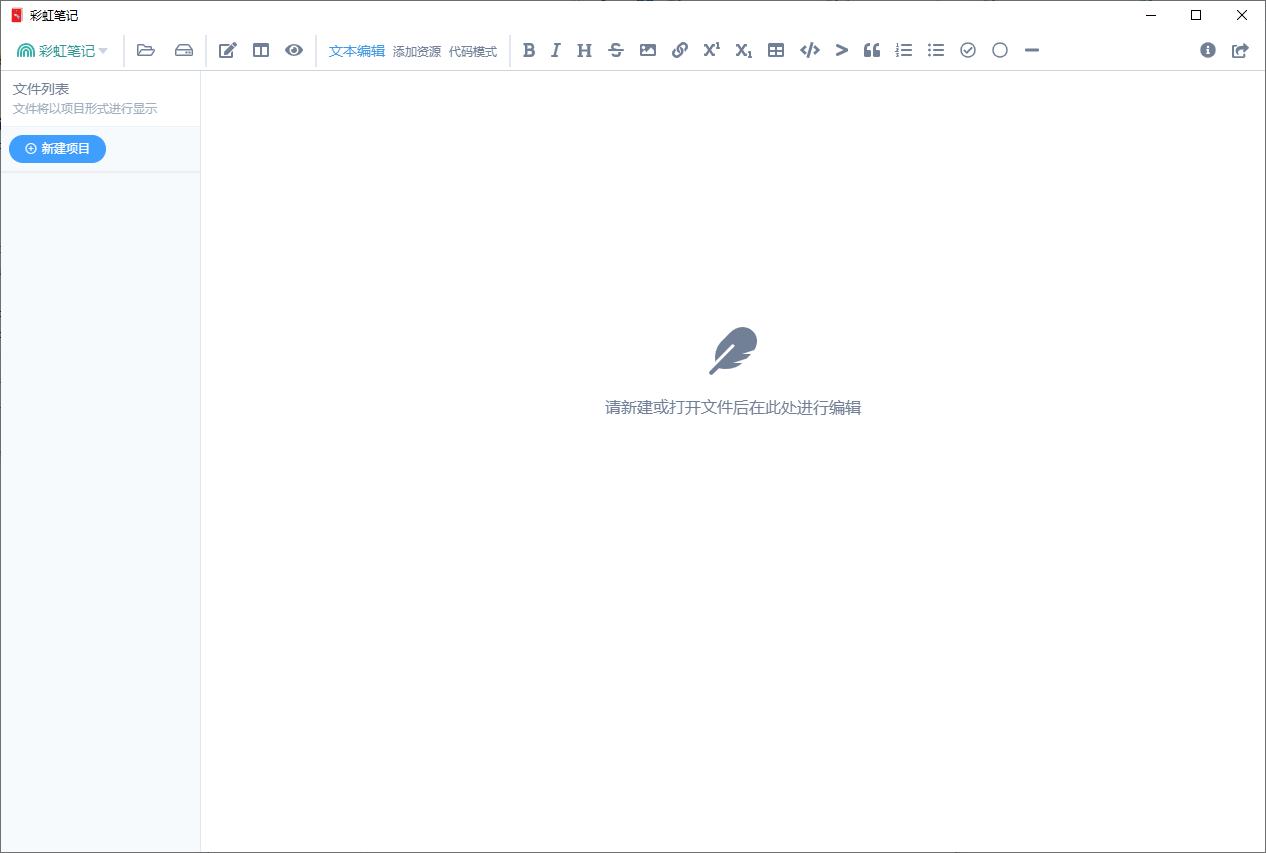
Task: Insert a blockquote
Action: click(871, 50)
